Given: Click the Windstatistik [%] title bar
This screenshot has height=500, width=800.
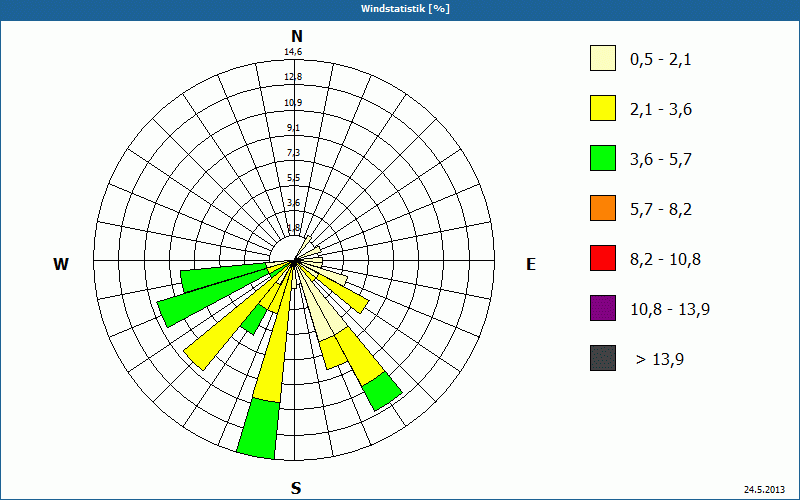Looking at the screenshot, I should point(400,9).
